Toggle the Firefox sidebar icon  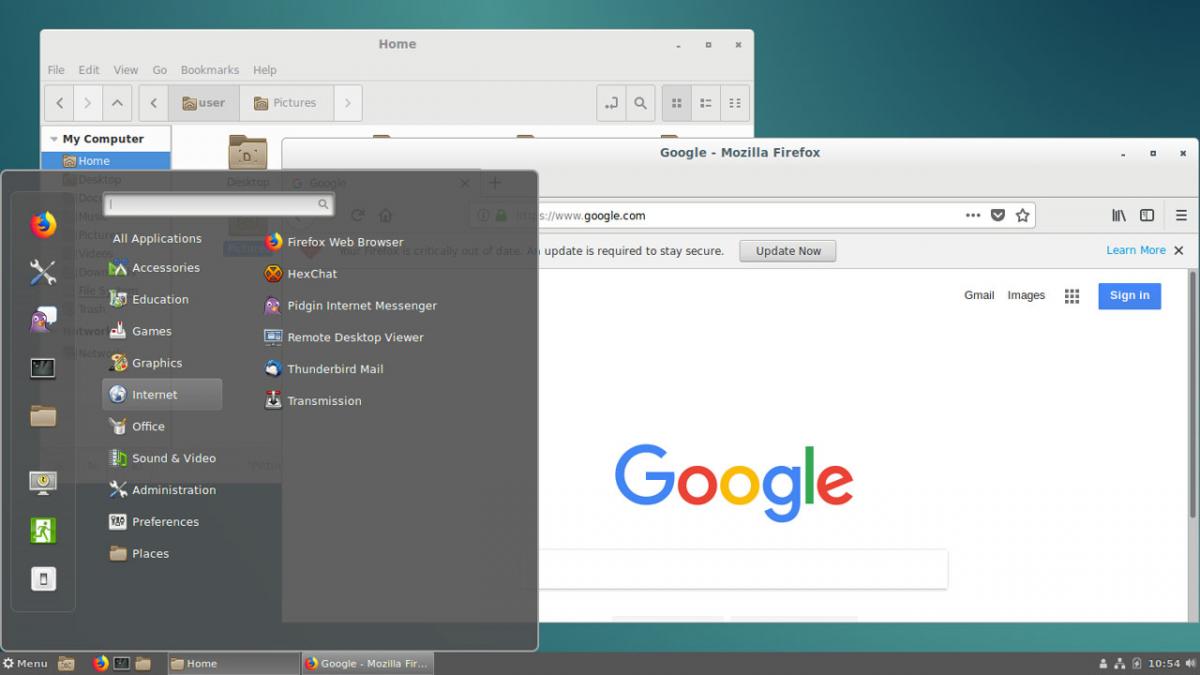pyautogui.click(x=1147, y=215)
